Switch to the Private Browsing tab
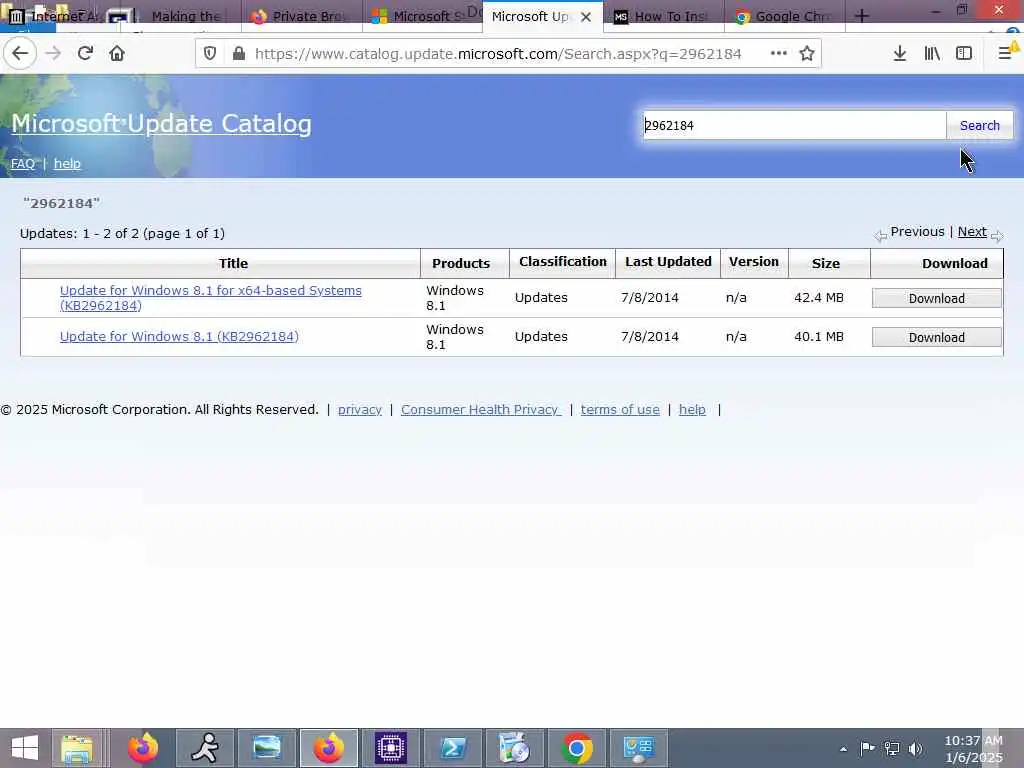This screenshot has height=768, width=1024. click(302, 16)
